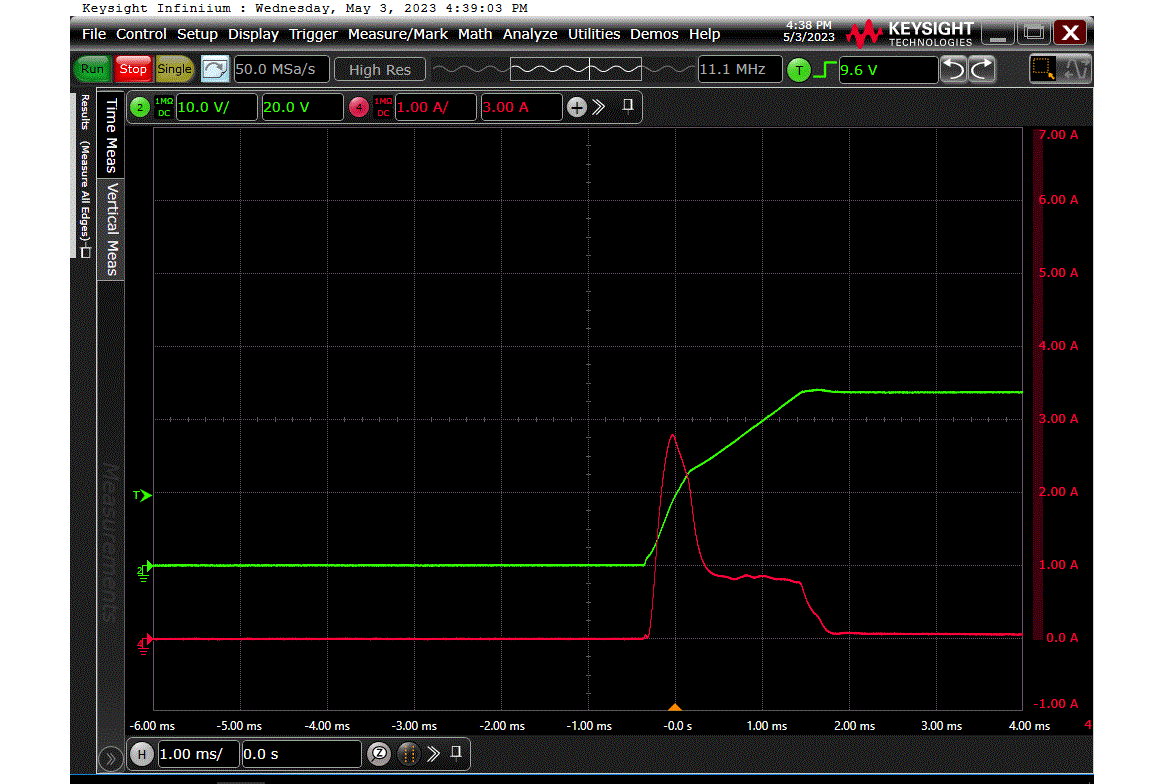Image resolution: width=1161 pixels, height=784 pixels.
Task: Switch to the Vertical Meas tab
Action: click(x=112, y=229)
